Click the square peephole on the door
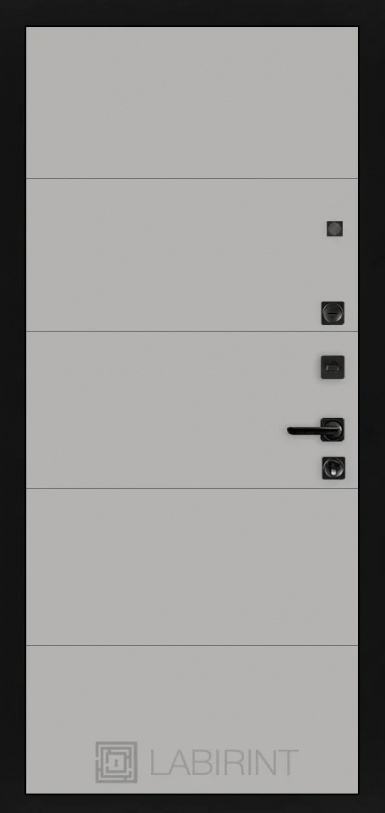The height and width of the screenshot is (813, 385). click(335, 229)
